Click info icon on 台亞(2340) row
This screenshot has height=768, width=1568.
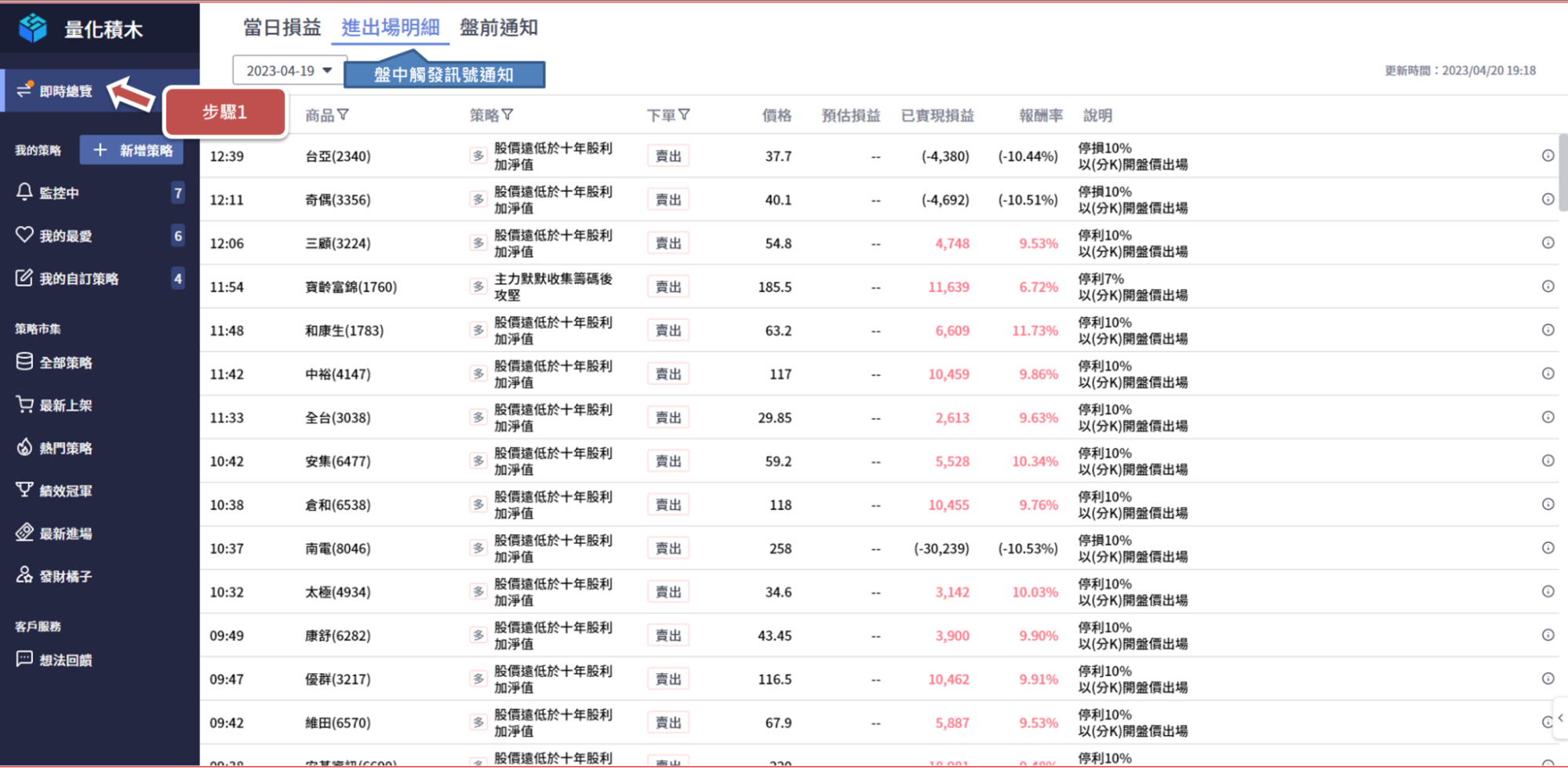(x=1548, y=155)
